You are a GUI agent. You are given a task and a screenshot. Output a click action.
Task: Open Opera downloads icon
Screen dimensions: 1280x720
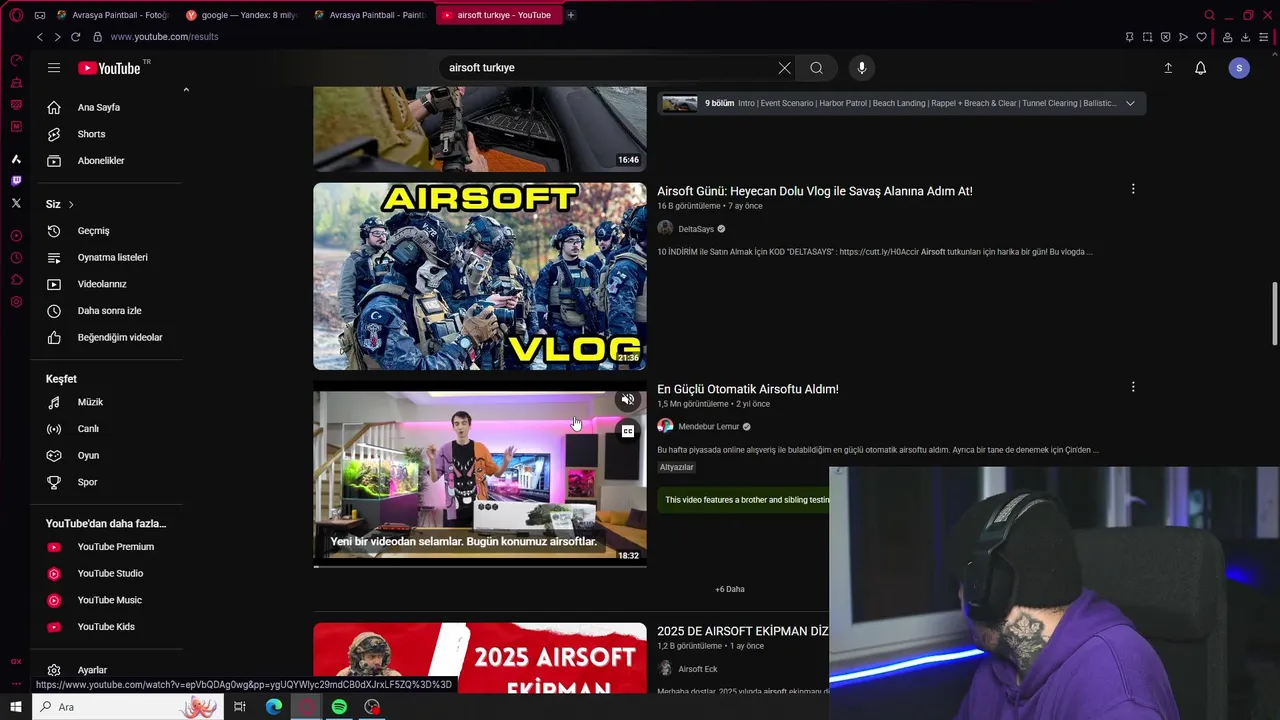(x=1245, y=37)
